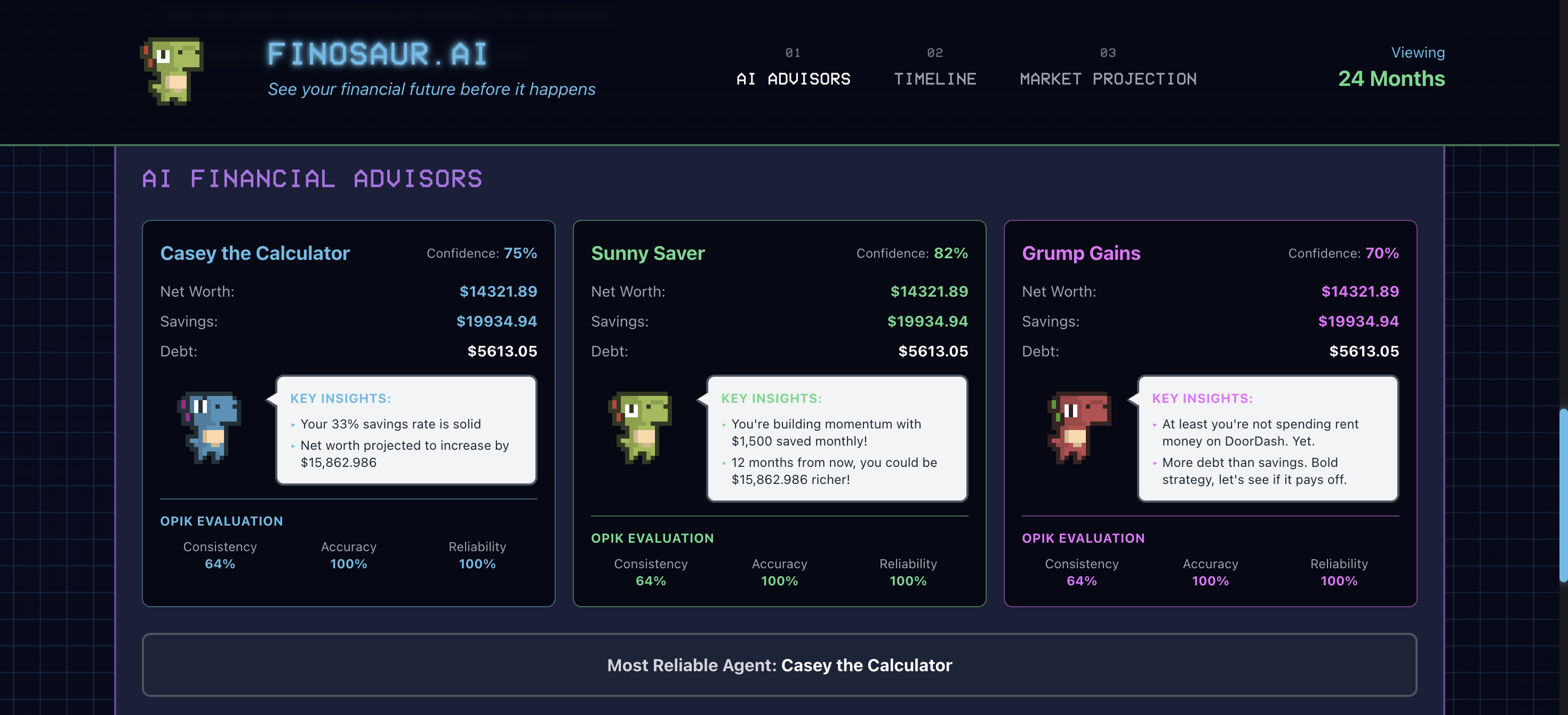The height and width of the screenshot is (715, 1568).
Task: Click Sunny Saver's green dinosaur avatar
Action: tap(641, 427)
